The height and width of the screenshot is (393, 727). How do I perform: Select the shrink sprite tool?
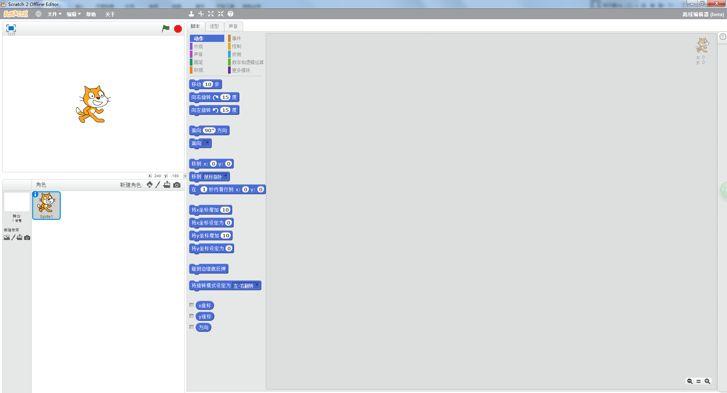pyautogui.click(x=220, y=14)
